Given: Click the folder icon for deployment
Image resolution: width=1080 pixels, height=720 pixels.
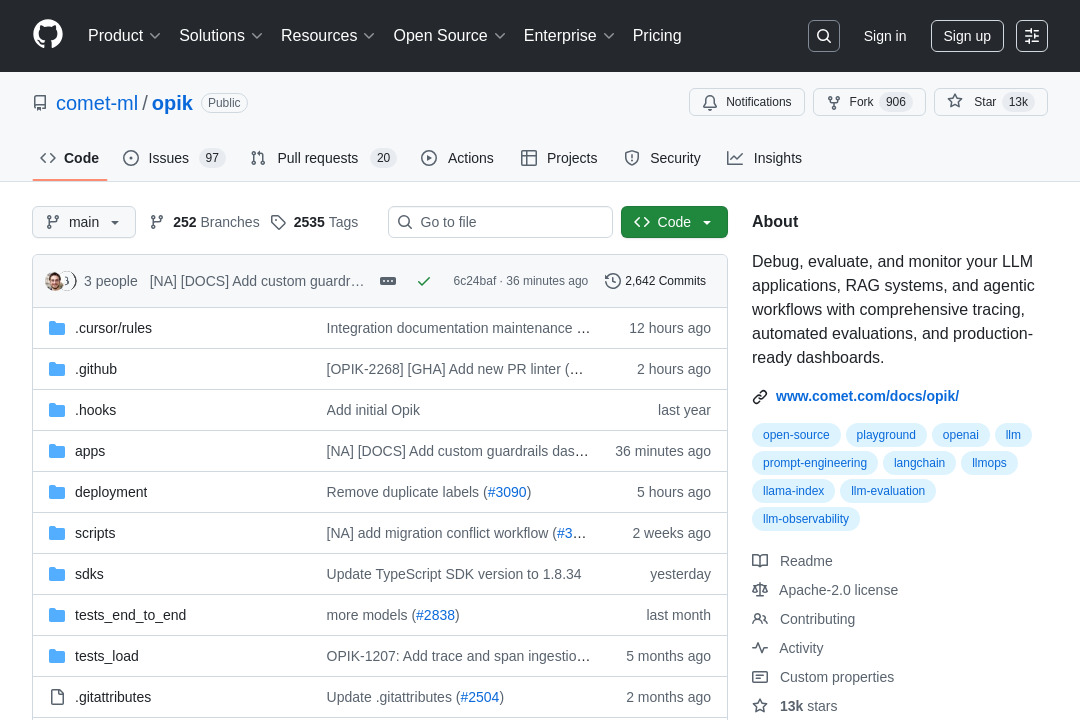Looking at the screenshot, I should click(x=57, y=492).
